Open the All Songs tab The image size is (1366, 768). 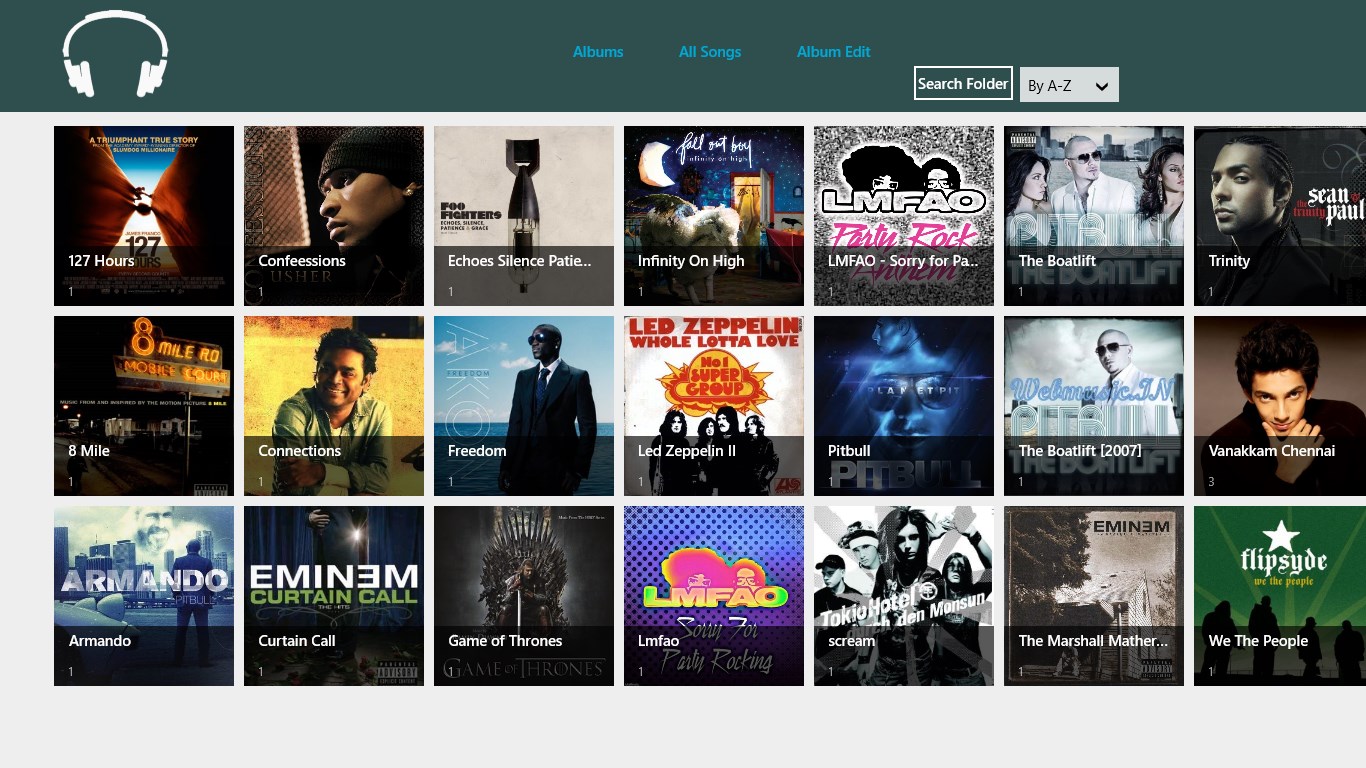[710, 52]
